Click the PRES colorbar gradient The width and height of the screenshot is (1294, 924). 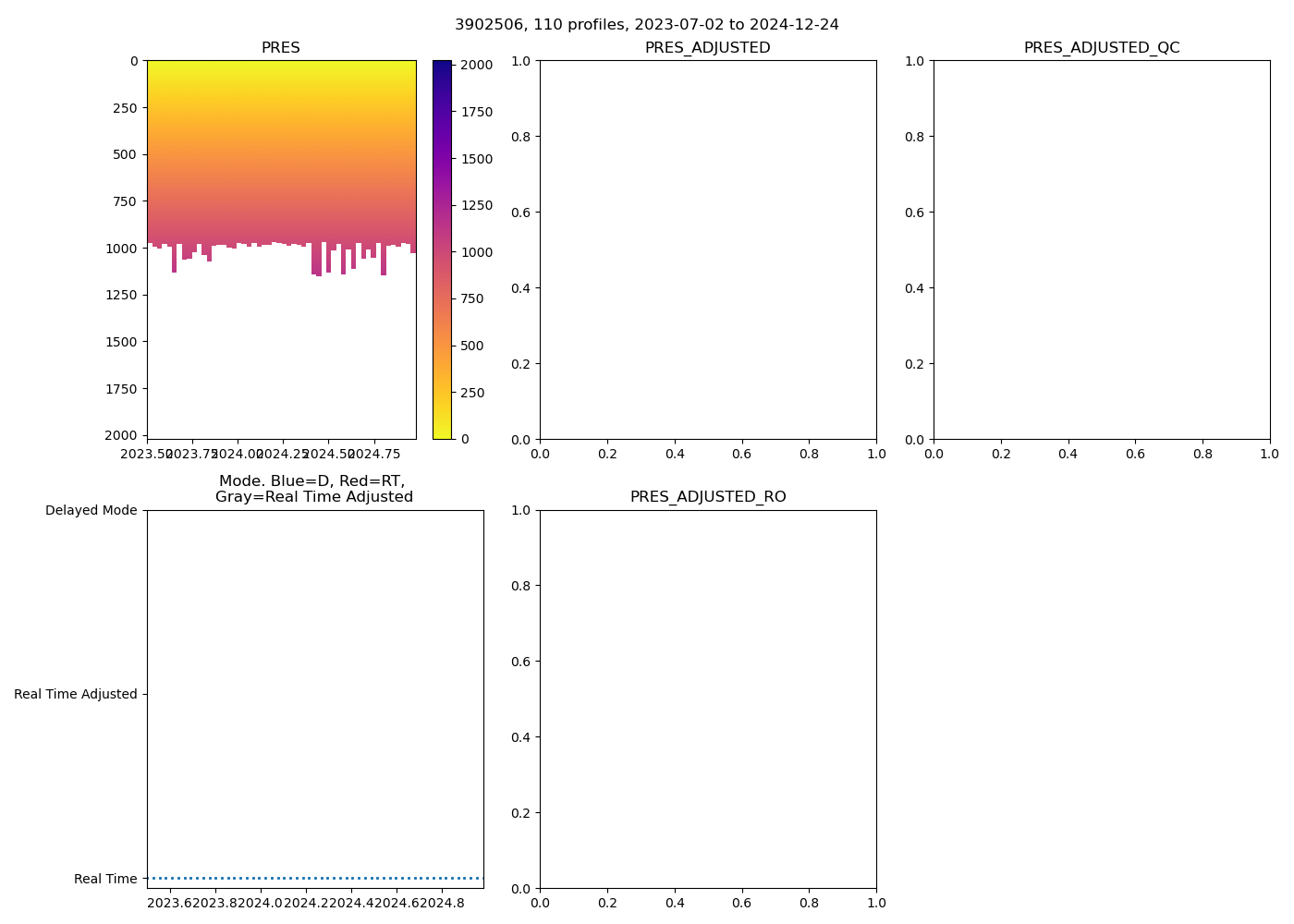click(x=442, y=249)
